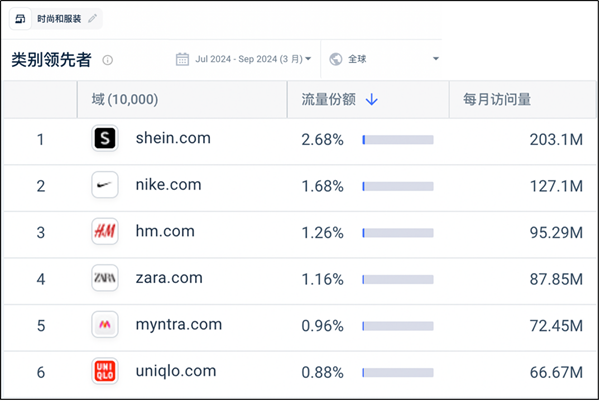Expand the 全球 region dropdown arrow
600x401 pixels.
[x=435, y=59]
